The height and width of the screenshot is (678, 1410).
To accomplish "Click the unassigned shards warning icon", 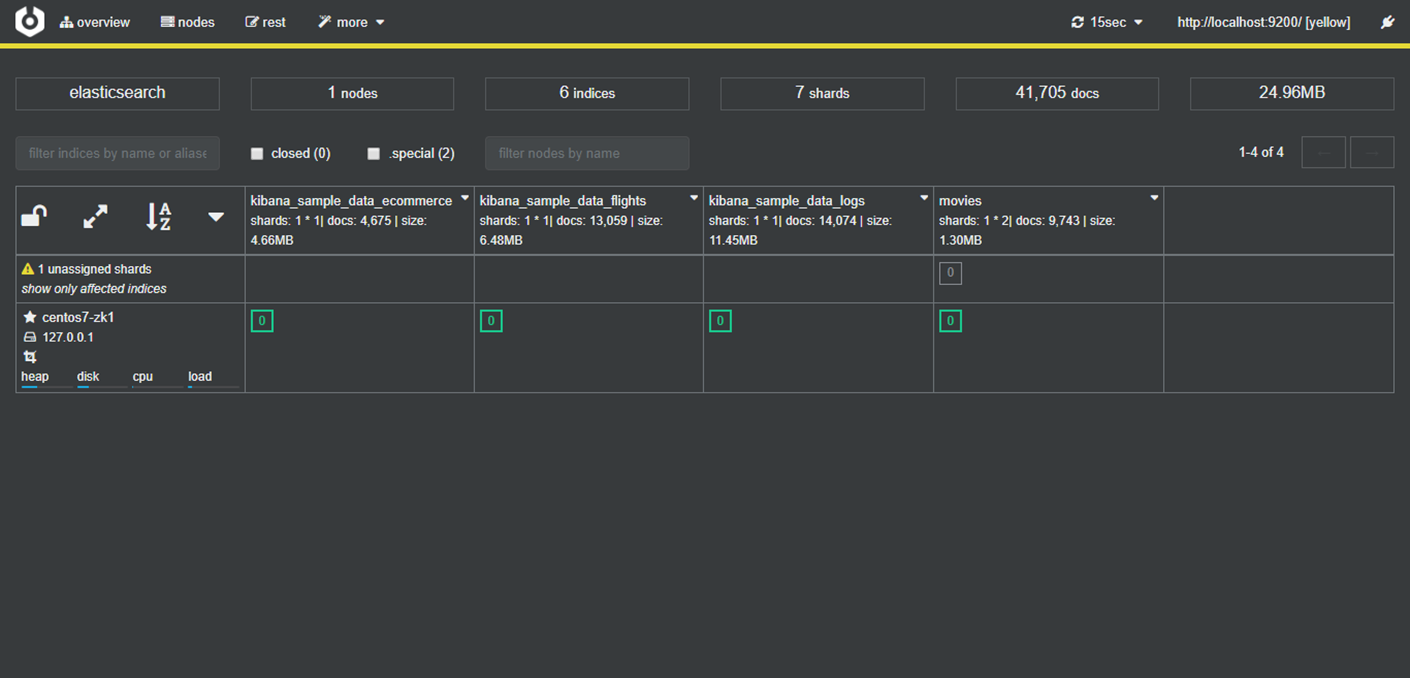I will (x=28, y=269).
